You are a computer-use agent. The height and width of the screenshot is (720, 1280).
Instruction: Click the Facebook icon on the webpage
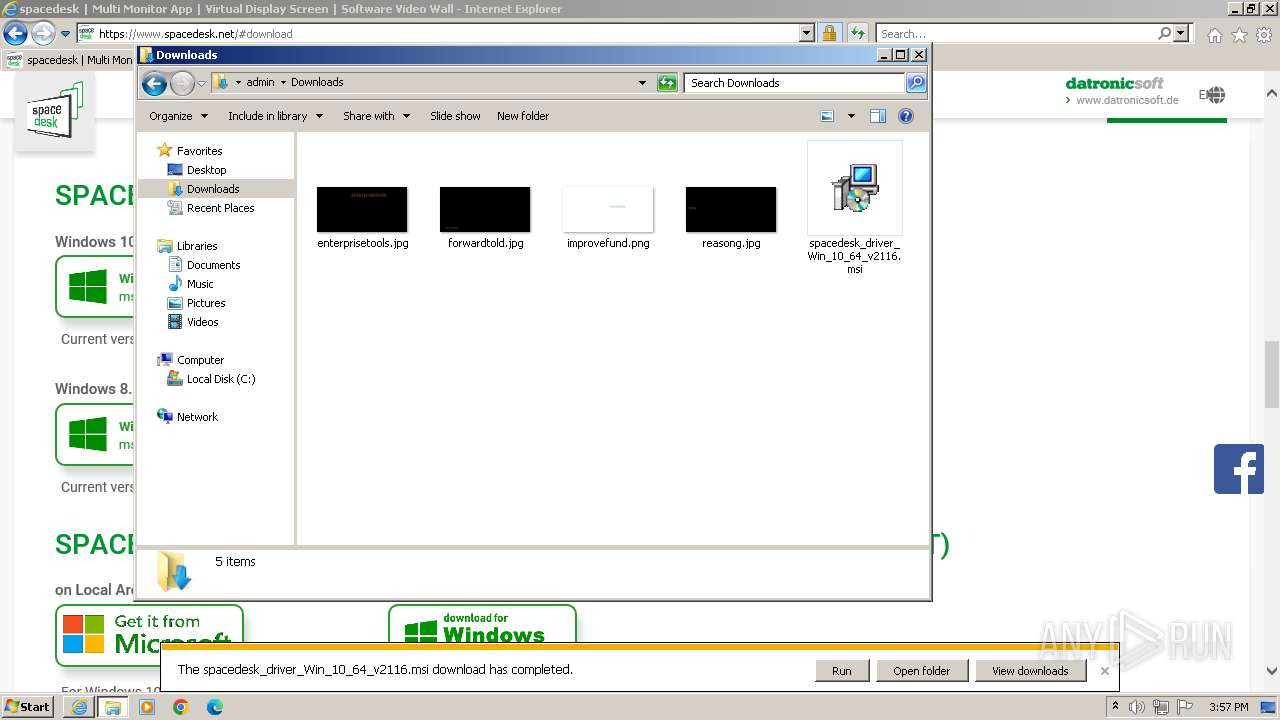pyautogui.click(x=1239, y=469)
